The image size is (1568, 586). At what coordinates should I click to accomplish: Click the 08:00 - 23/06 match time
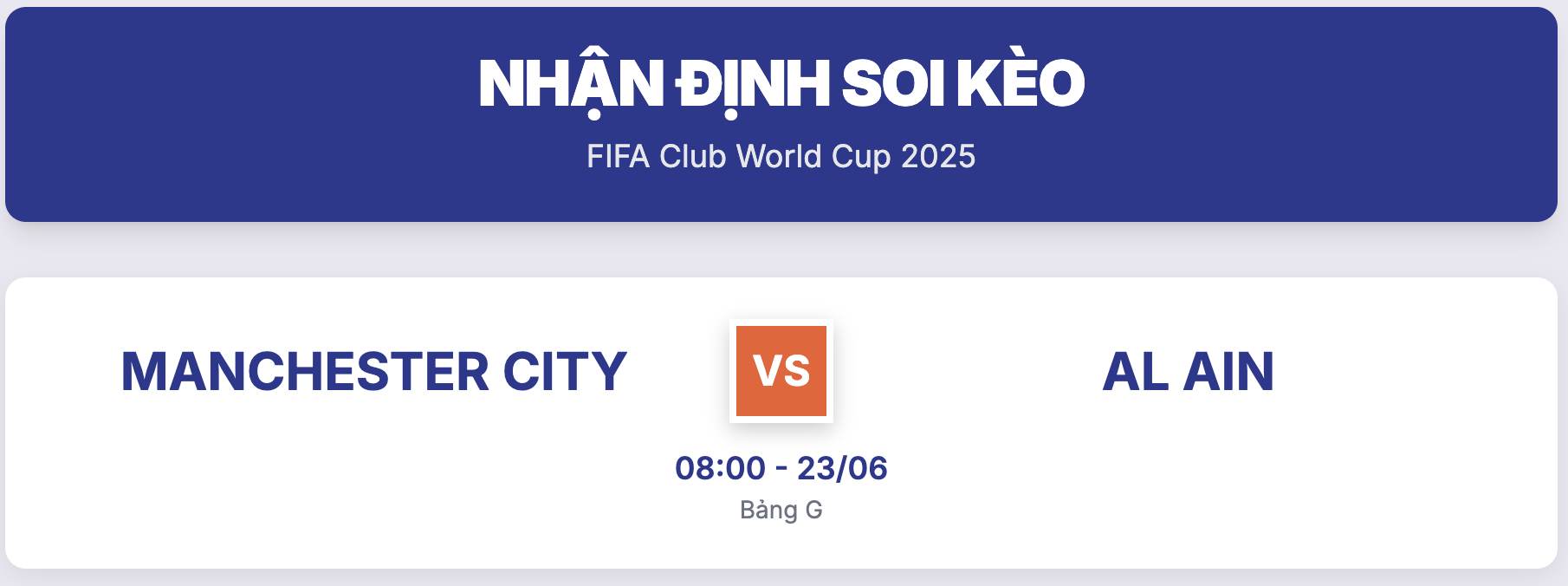click(781, 468)
